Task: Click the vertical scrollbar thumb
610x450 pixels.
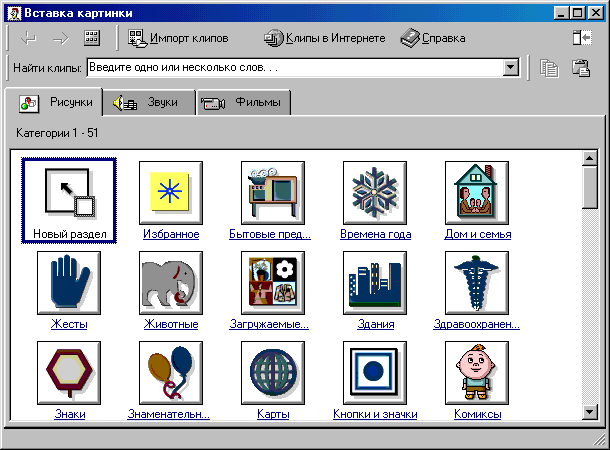Action: tap(590, 187)
